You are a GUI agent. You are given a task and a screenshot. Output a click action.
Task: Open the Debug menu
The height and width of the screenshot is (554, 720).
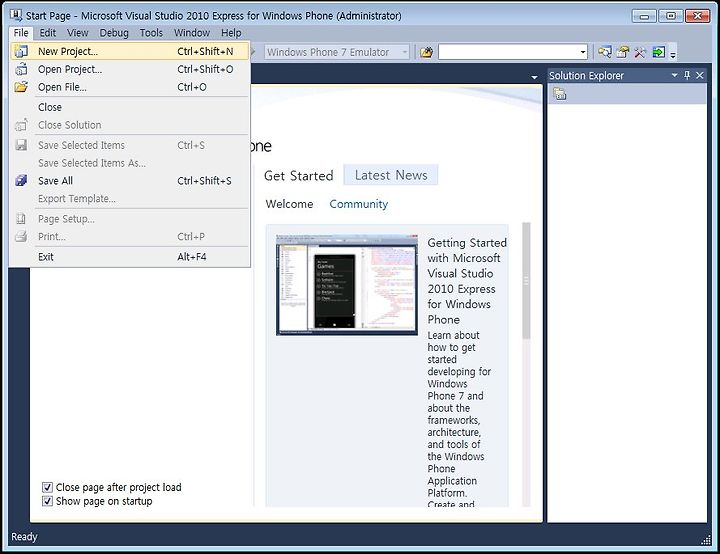tap(114, 33)
